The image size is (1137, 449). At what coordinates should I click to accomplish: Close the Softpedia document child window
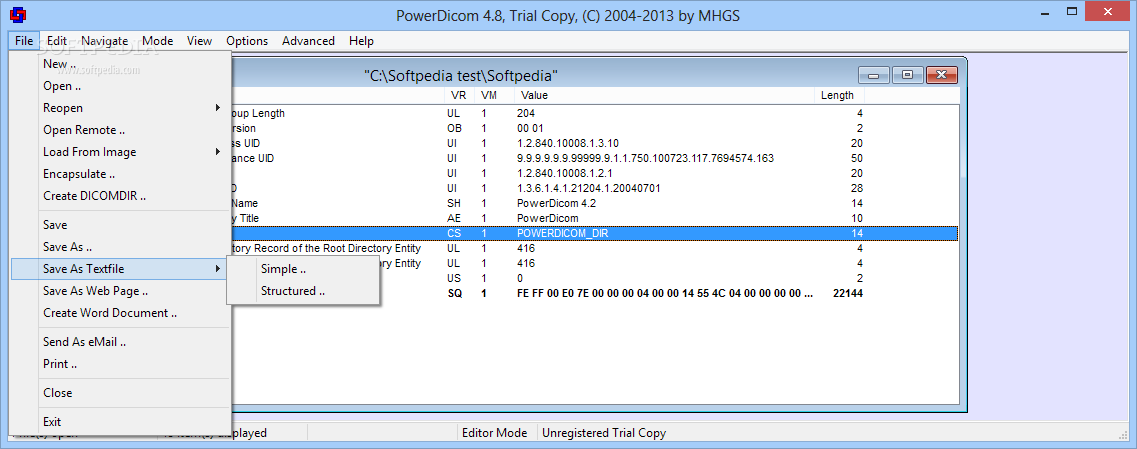tap(941, 75)
